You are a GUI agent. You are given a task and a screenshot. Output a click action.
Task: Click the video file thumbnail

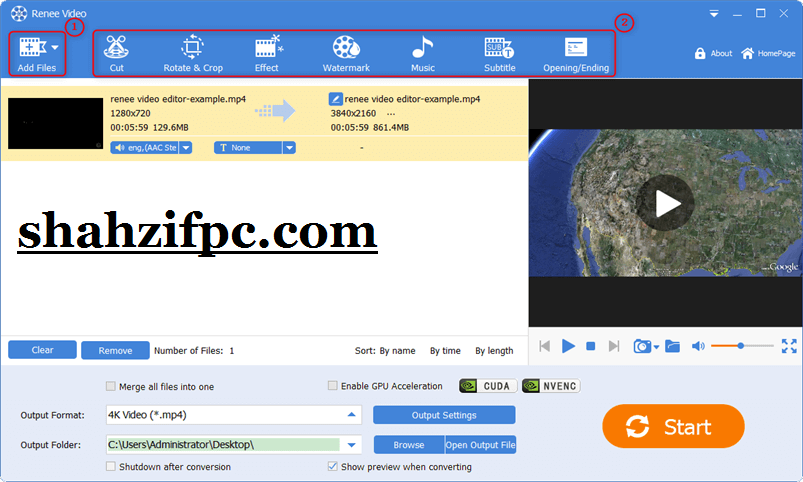(55, 123)
